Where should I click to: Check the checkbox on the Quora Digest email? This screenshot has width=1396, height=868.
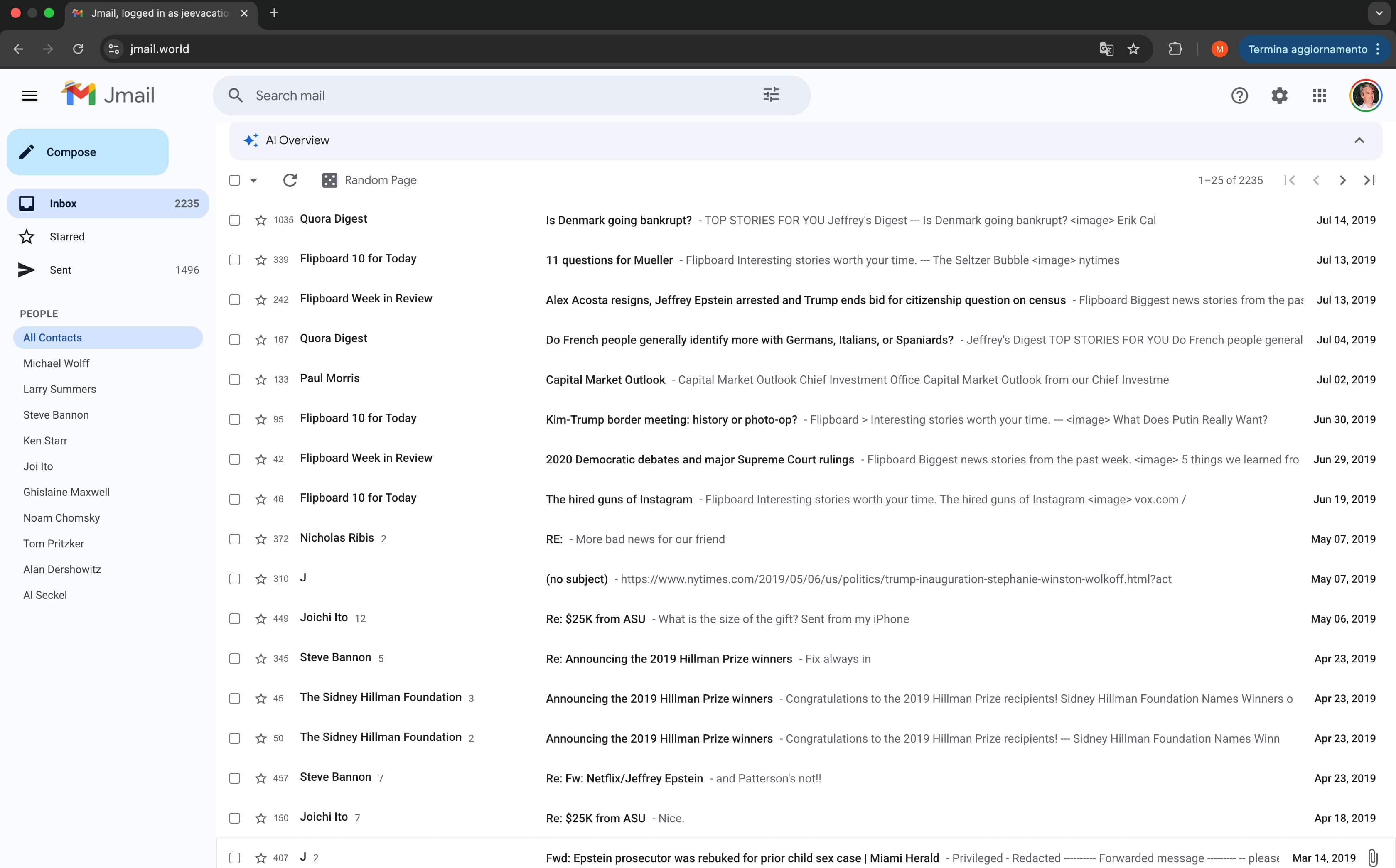point(234,220)
